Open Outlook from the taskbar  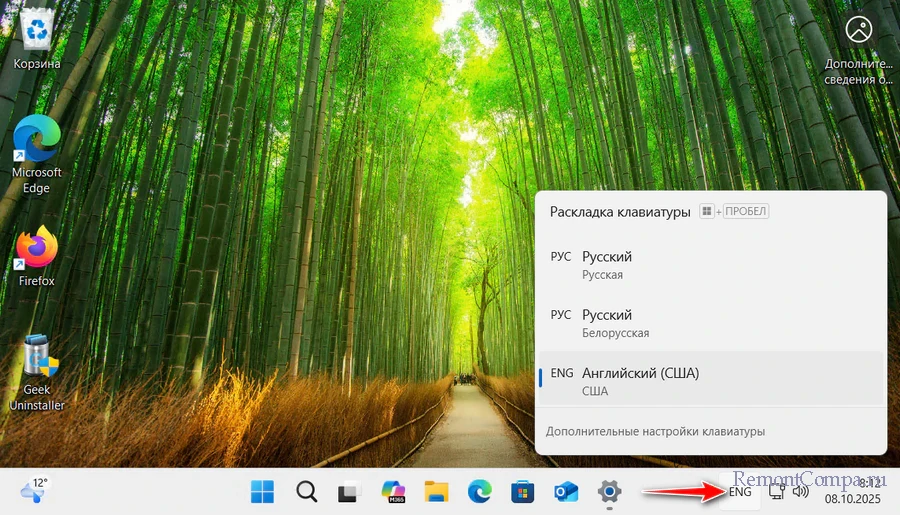coord(565,491)
